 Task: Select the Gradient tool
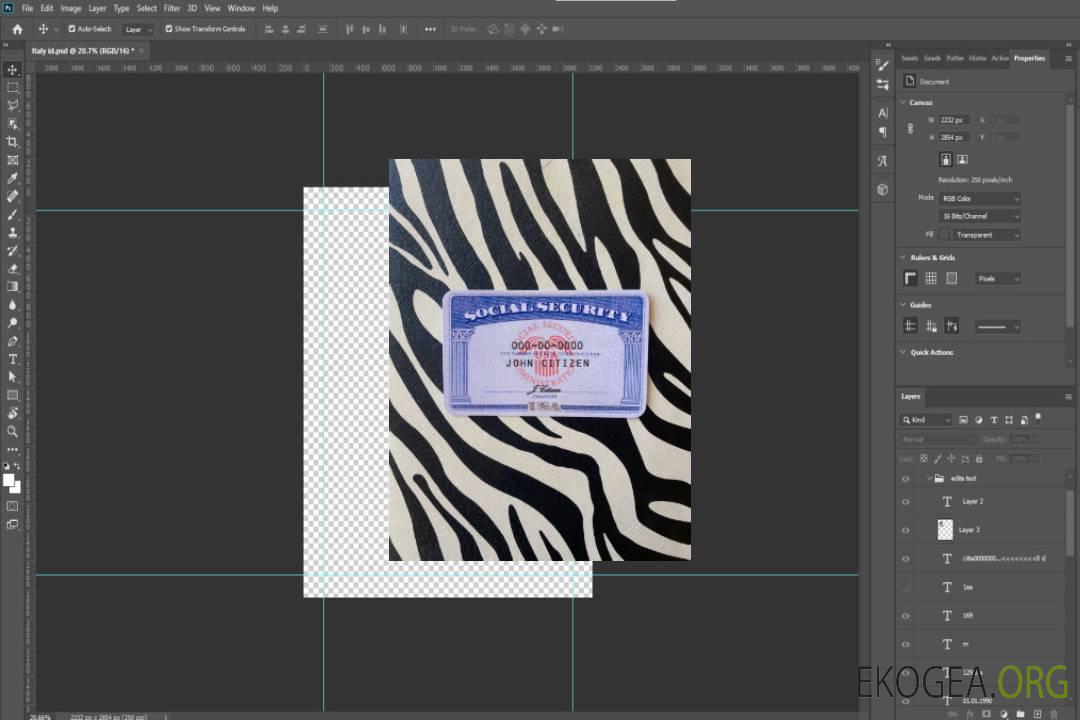pos(12,287)
